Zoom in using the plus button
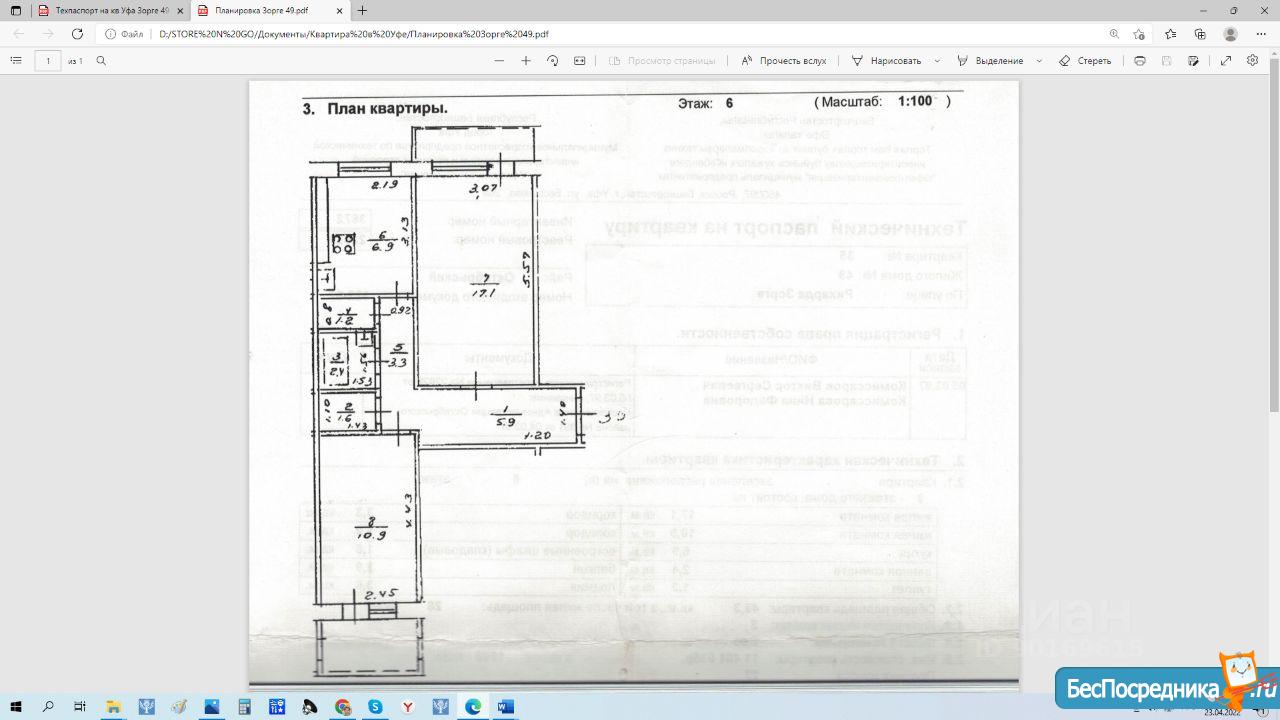1280x720 pixels. coord(526,60)
